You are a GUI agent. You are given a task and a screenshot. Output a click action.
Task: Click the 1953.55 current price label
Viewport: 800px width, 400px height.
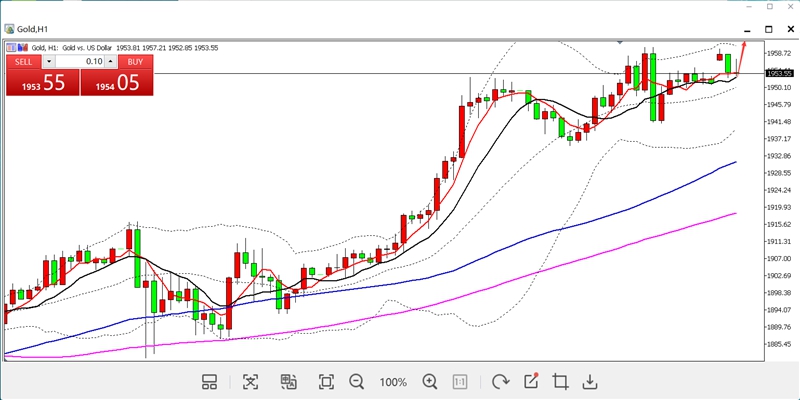pos(779,73)
